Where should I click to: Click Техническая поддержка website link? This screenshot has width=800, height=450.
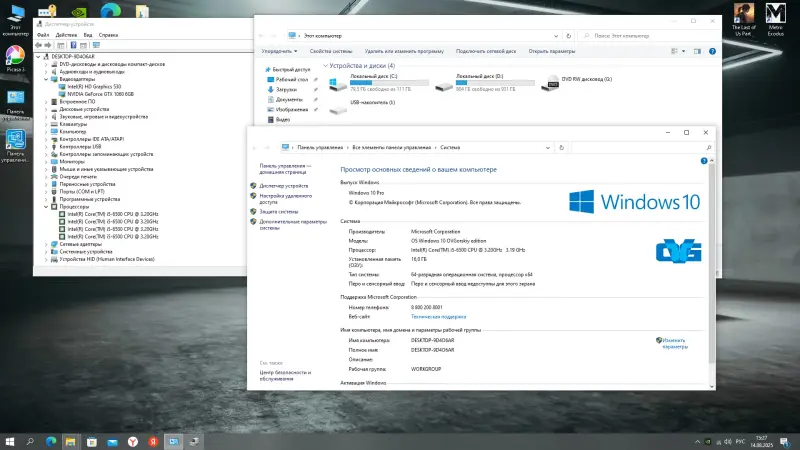438,317
